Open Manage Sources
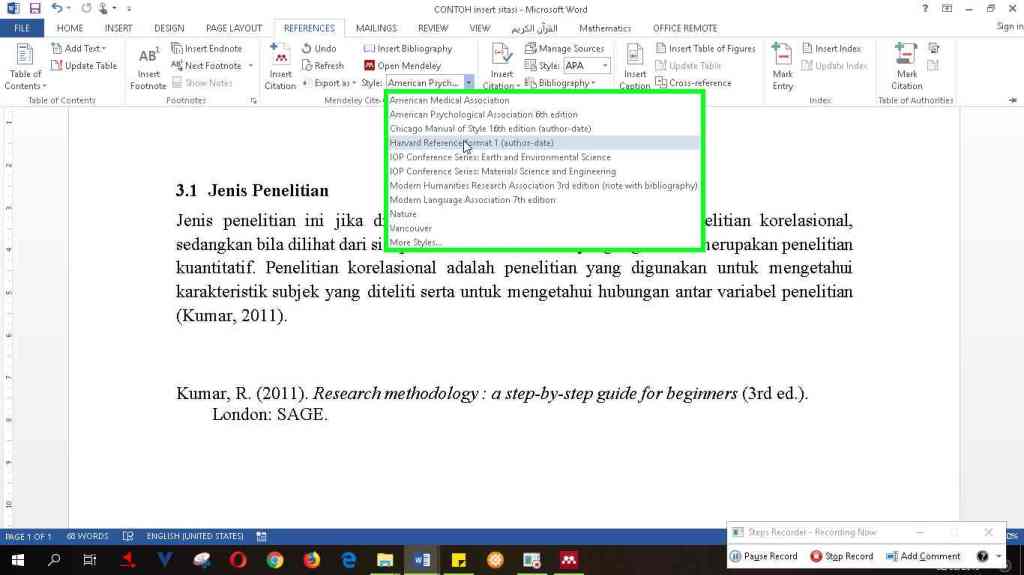1024x575 pixels. click(x=565, y=48)
